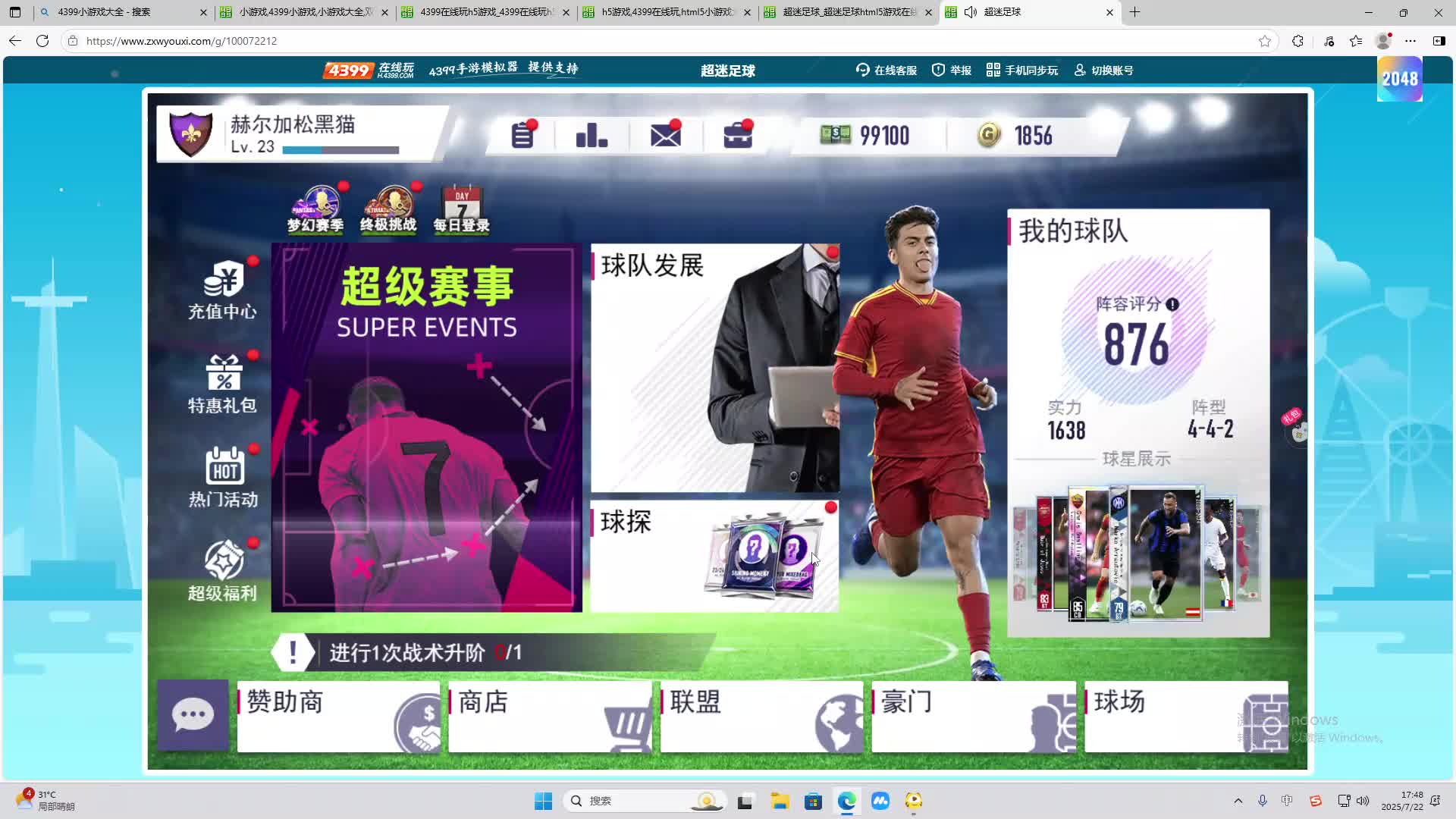The image size is (1456, 819).
Task: Open the 充值中心 recharge center
Action: (x=222, y=291)
